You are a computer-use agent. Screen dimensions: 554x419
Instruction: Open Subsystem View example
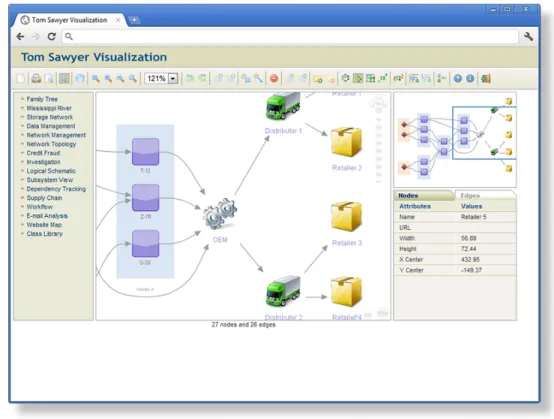coord(50,180)
